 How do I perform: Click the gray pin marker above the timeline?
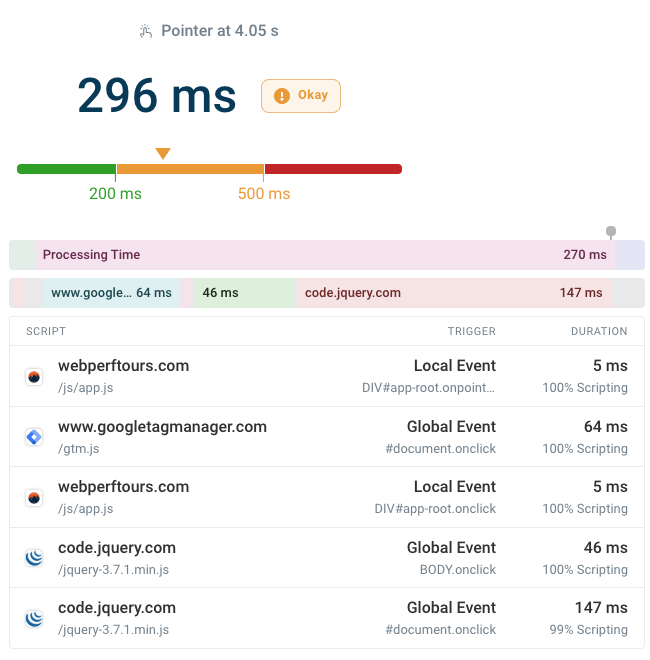[611, 232]
